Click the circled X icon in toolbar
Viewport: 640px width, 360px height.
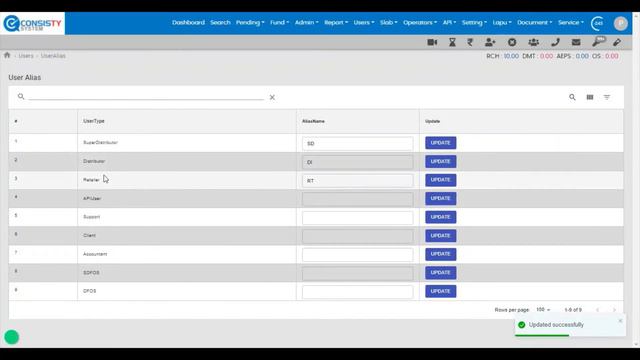pyautogui.click(x=512, y=42)
